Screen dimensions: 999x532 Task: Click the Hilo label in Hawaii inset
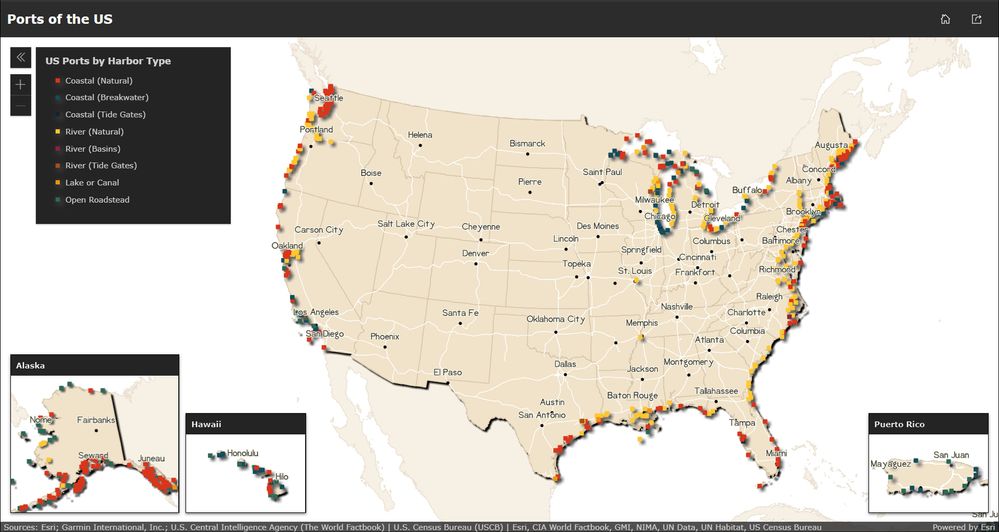tap(281, 475)
